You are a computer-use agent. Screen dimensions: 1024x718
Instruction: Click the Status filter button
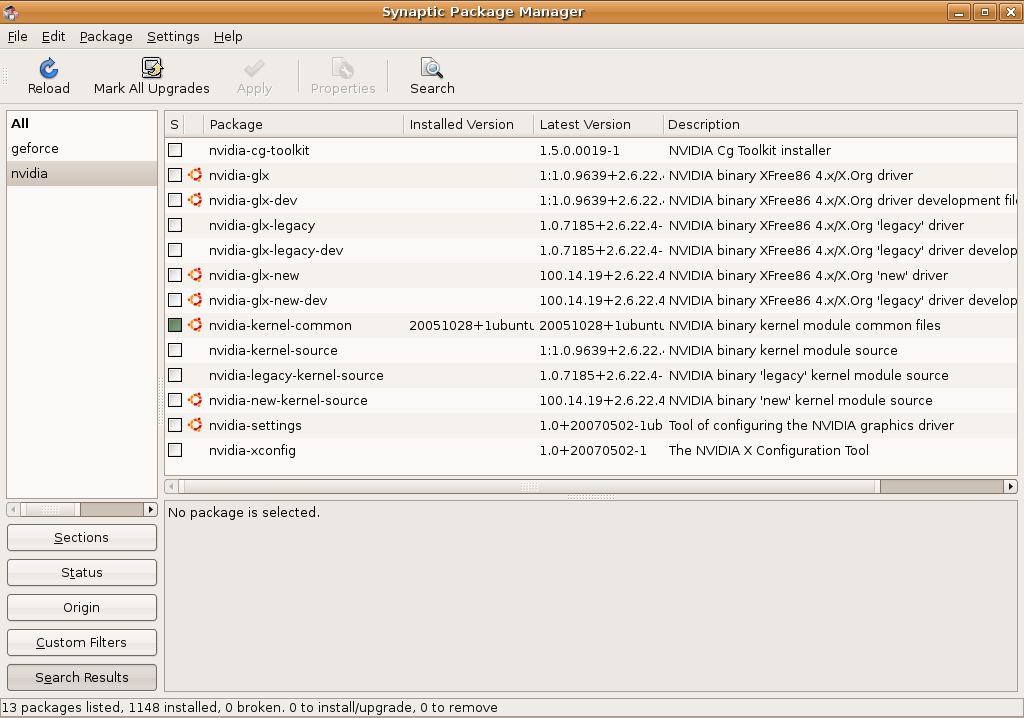pos(82,572)
